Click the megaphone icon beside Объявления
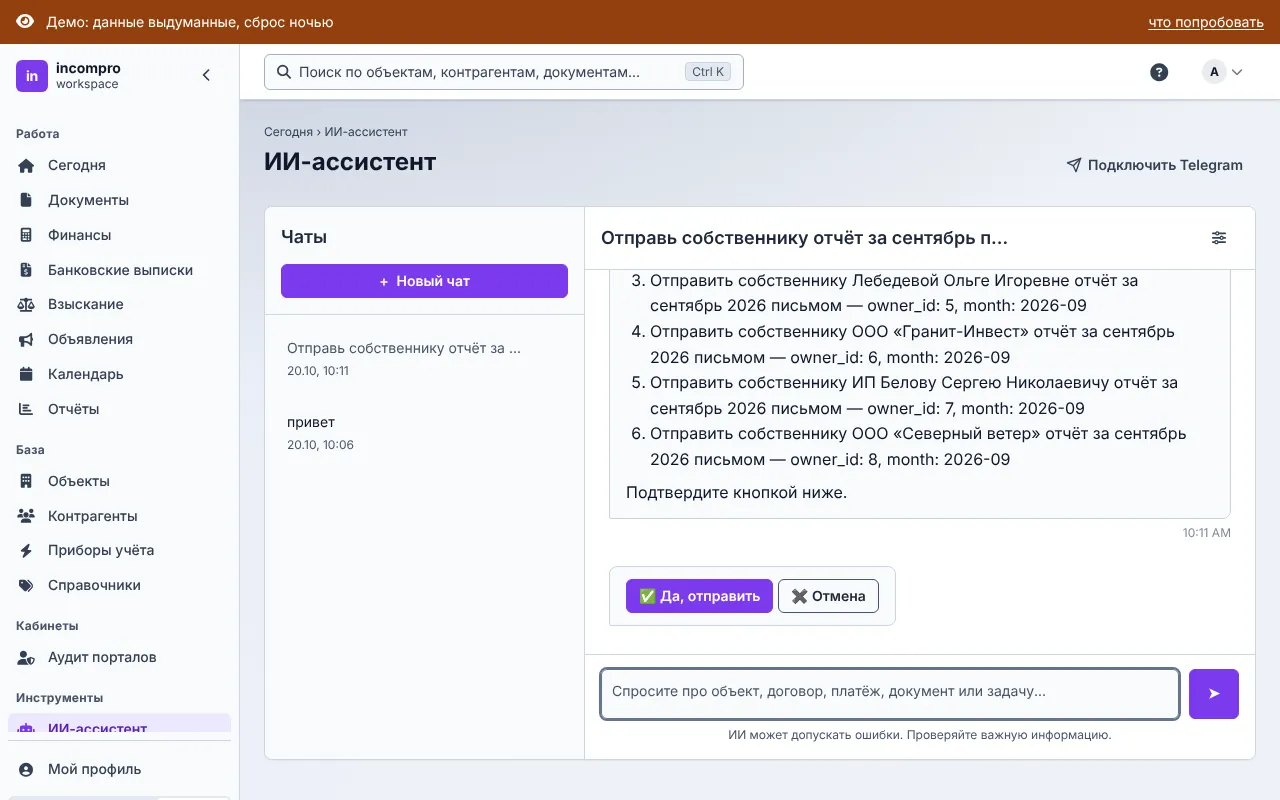 [x=27, y=339]
